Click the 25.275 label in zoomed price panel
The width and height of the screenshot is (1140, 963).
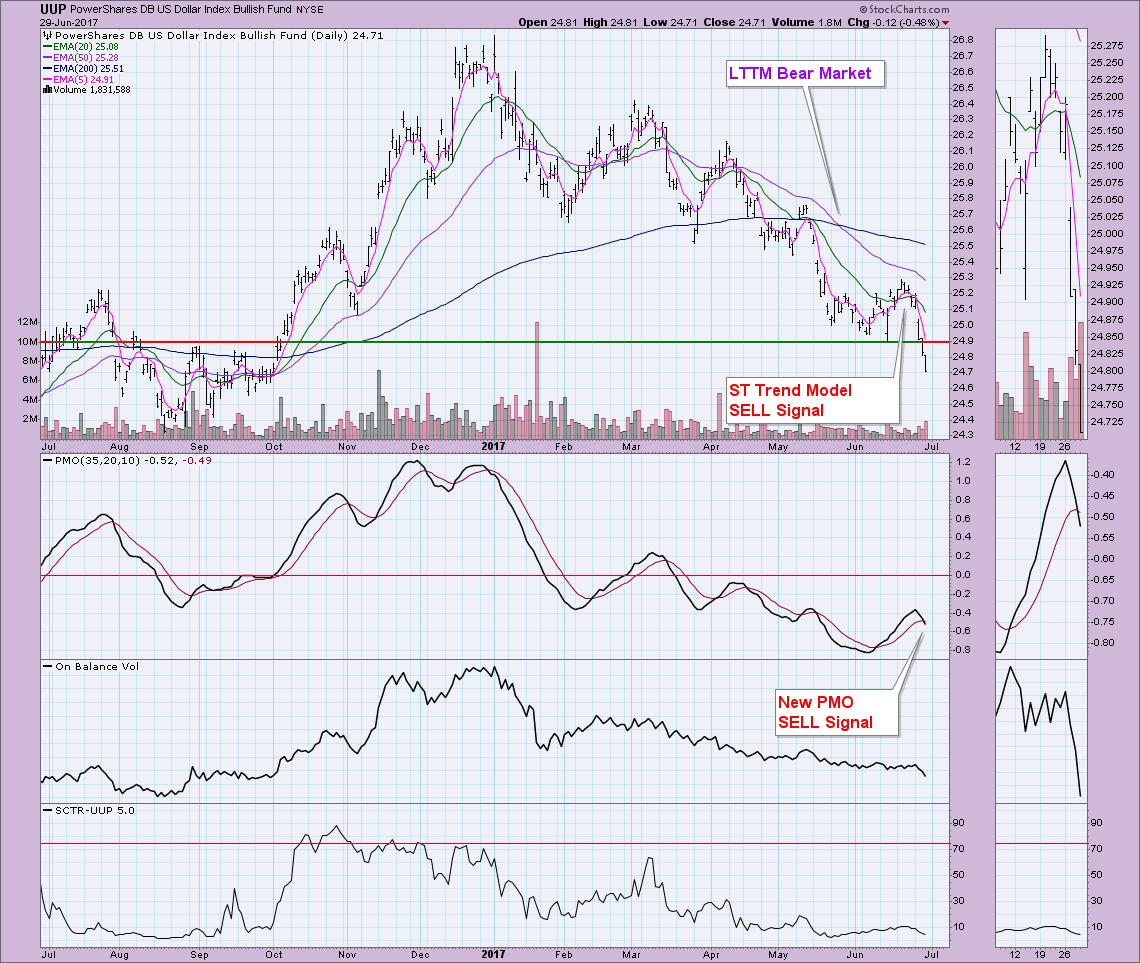tap(1106, 45)
